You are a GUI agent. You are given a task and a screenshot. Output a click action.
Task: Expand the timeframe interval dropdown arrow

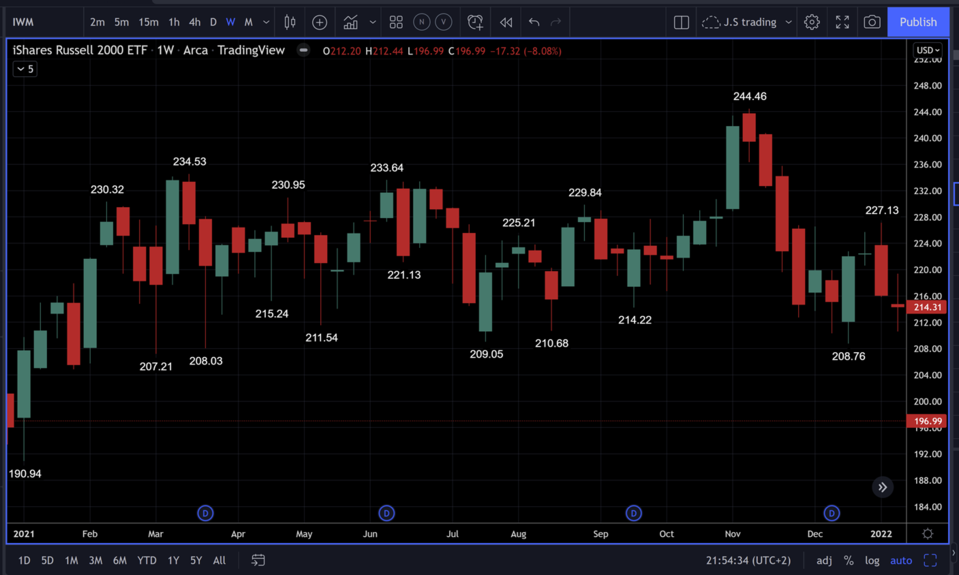[x=266, y=22]
